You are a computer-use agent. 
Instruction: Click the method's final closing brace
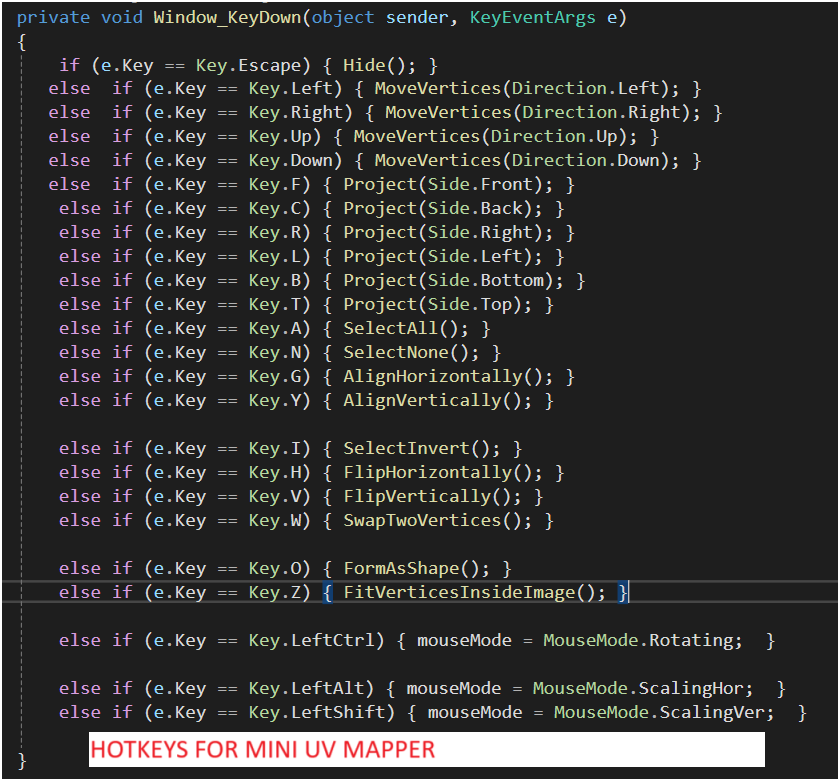click(21, 760)
